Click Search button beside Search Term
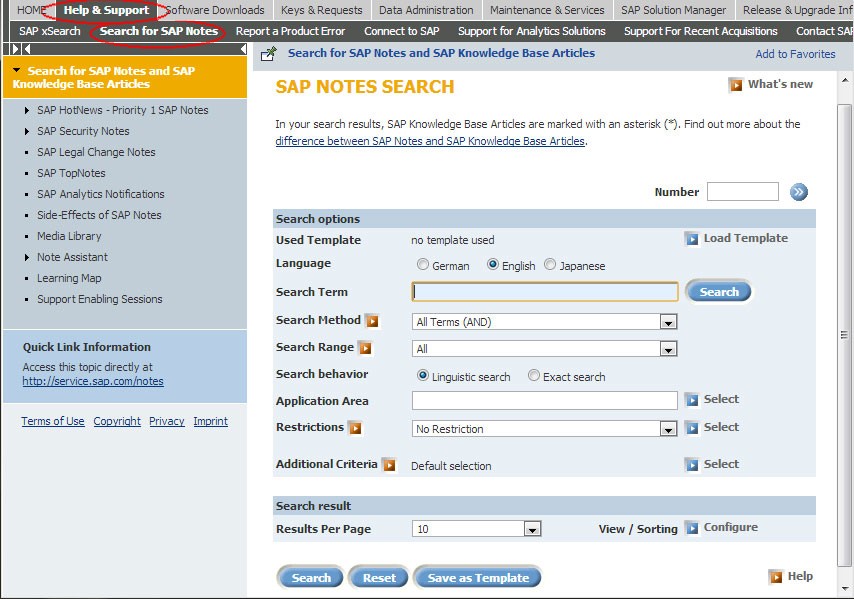The width and height of the screenshot is (854, 599). click(718, 292)
